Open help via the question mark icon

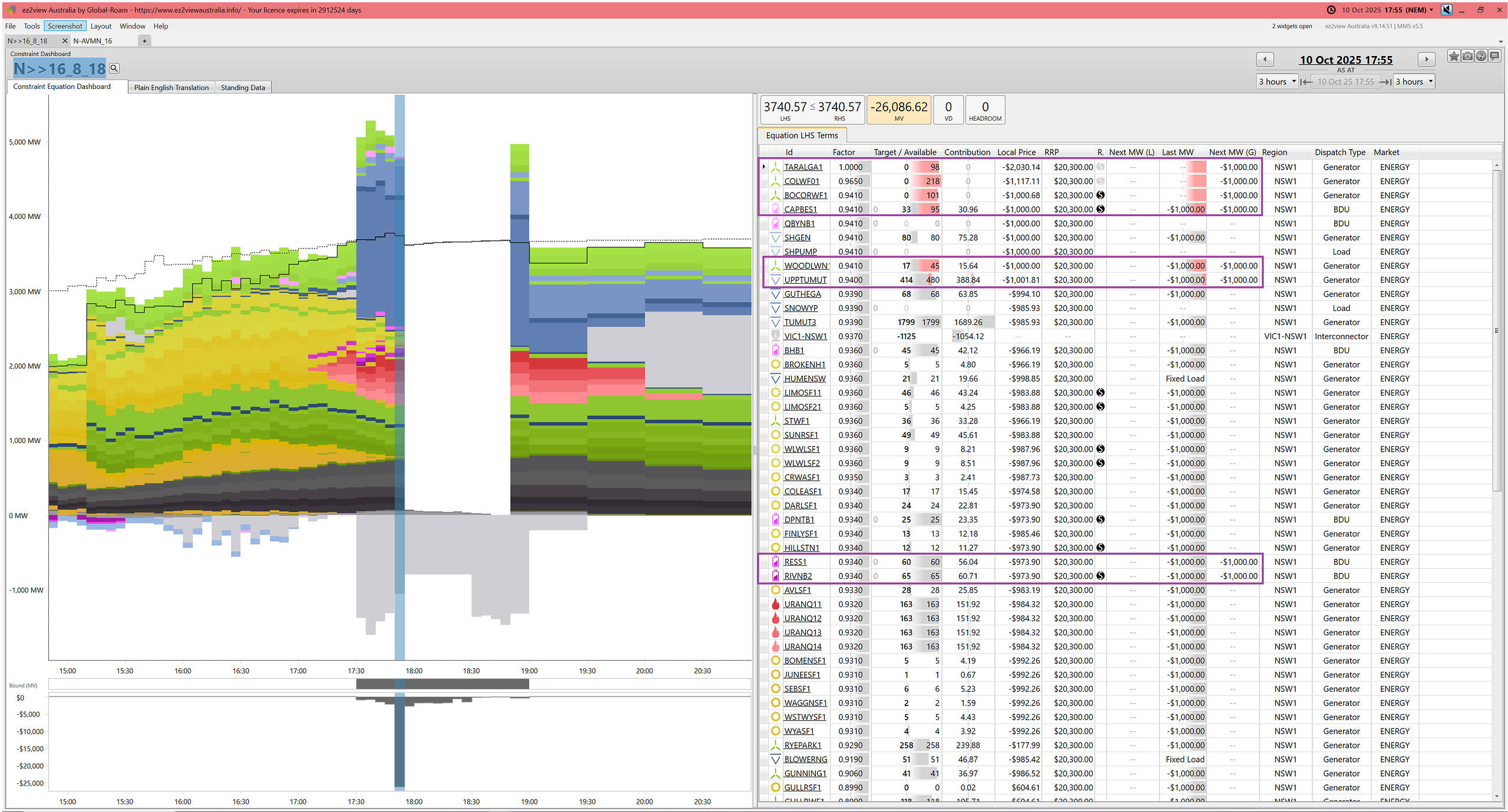click(1481, 57)
